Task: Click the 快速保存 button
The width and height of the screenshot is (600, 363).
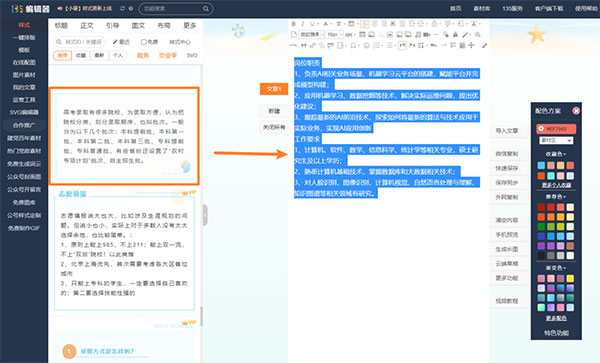Action: coord(507,168)
